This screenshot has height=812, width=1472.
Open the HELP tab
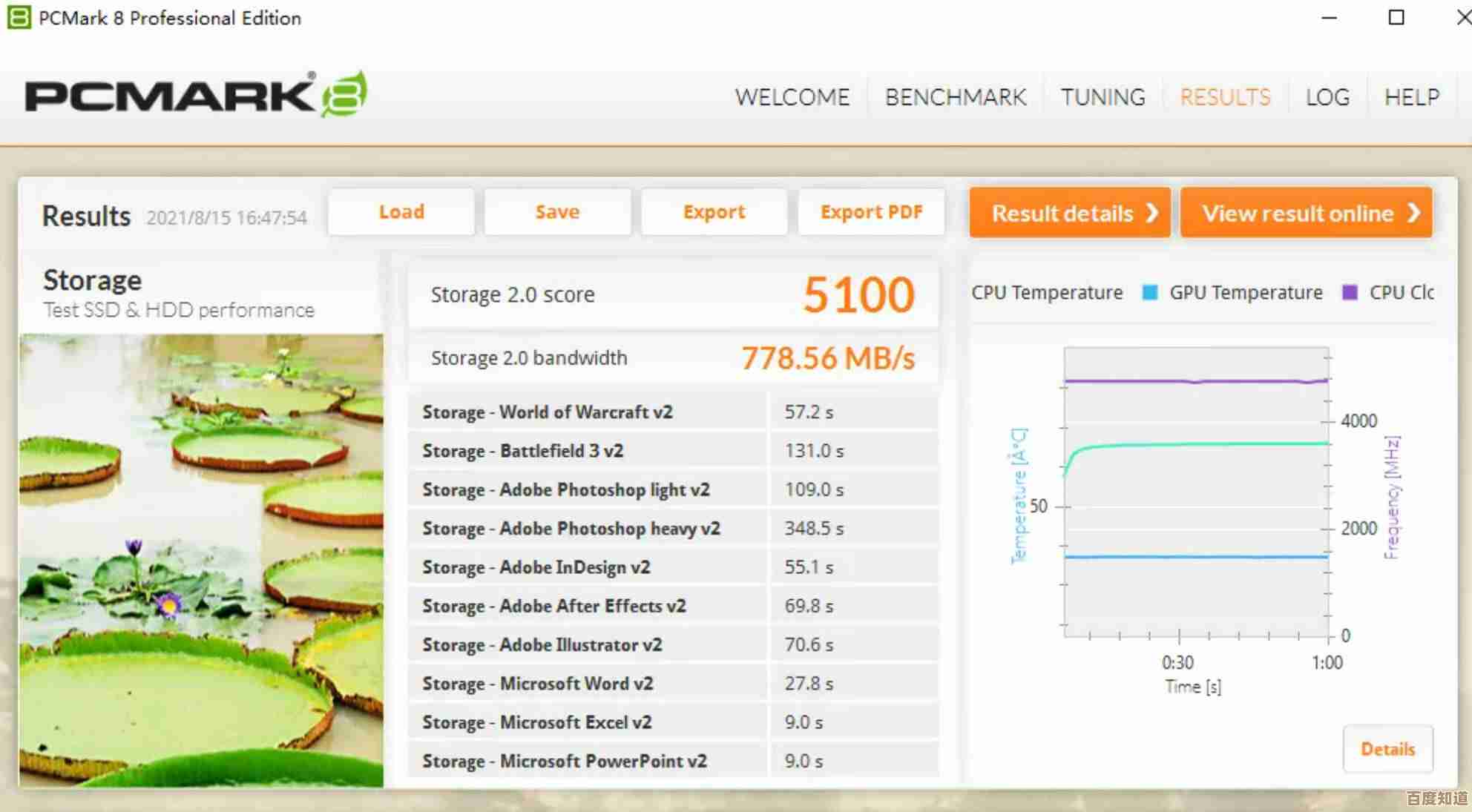(x=1411, y=97)
